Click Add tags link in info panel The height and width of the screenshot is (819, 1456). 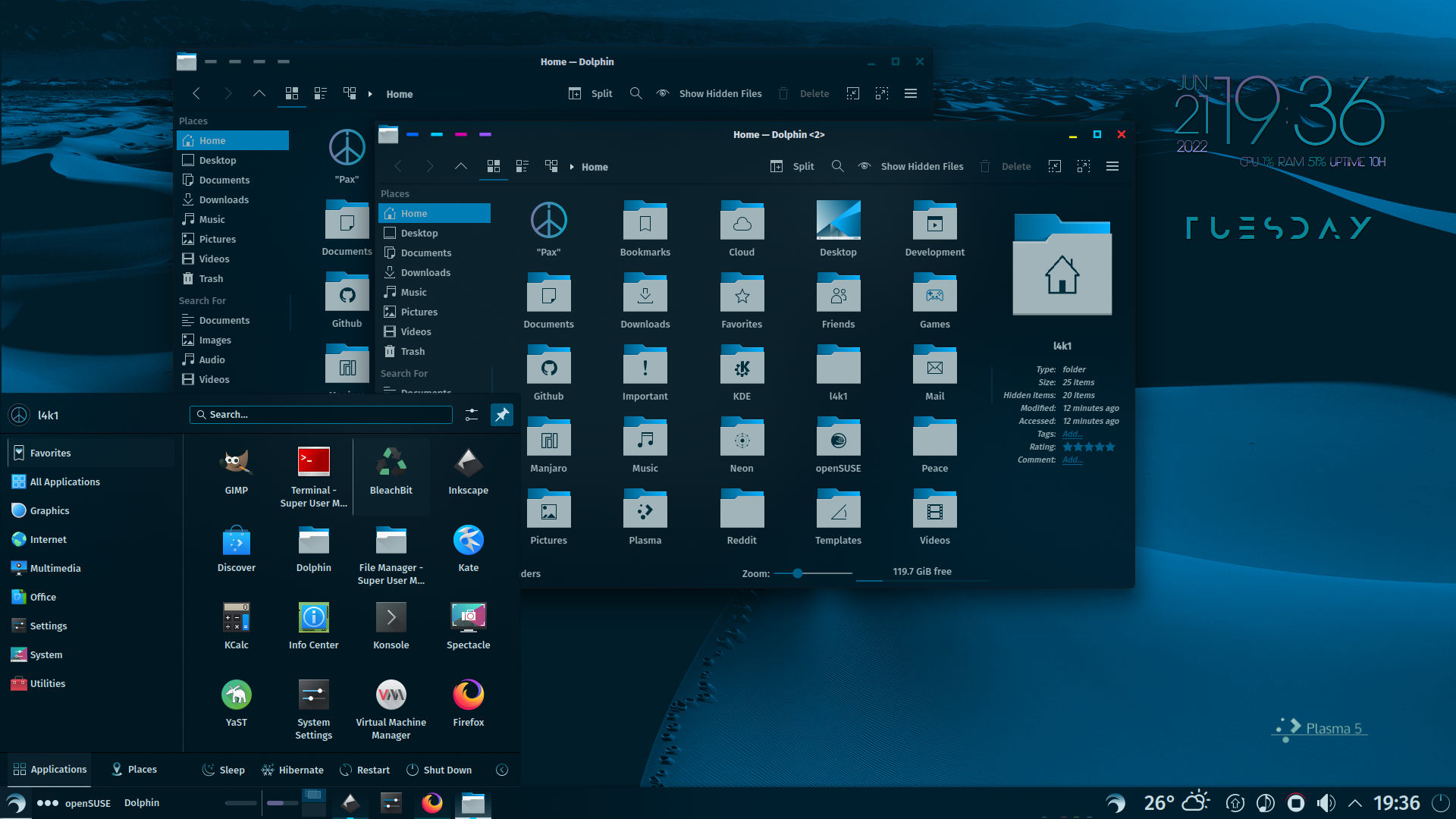(1072, 434)
